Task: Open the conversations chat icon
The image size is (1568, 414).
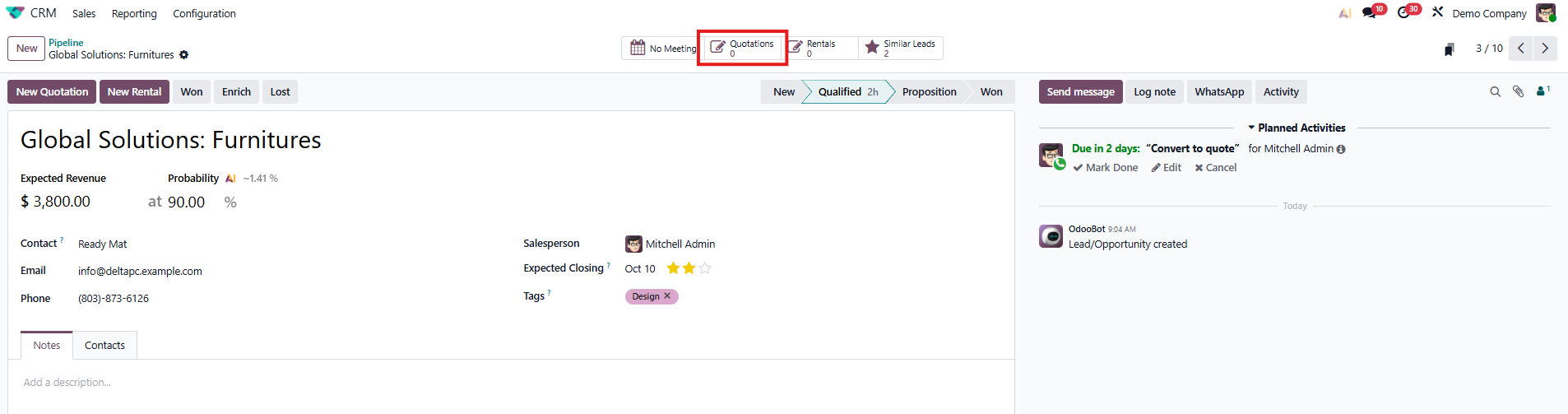Action: click(x=1369, y=13)
